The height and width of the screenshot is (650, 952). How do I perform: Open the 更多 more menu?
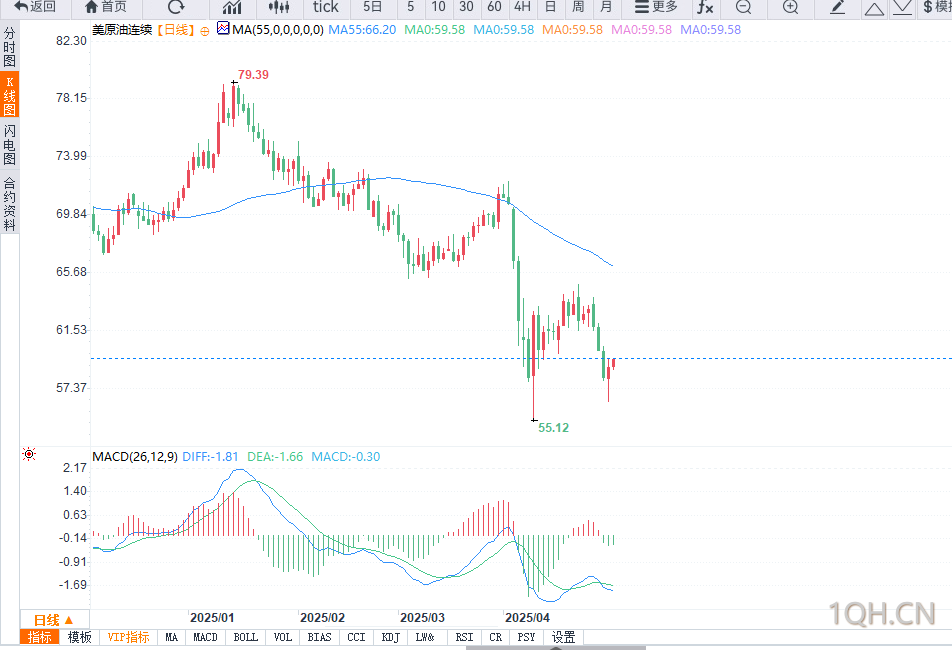tap(656, 7)
